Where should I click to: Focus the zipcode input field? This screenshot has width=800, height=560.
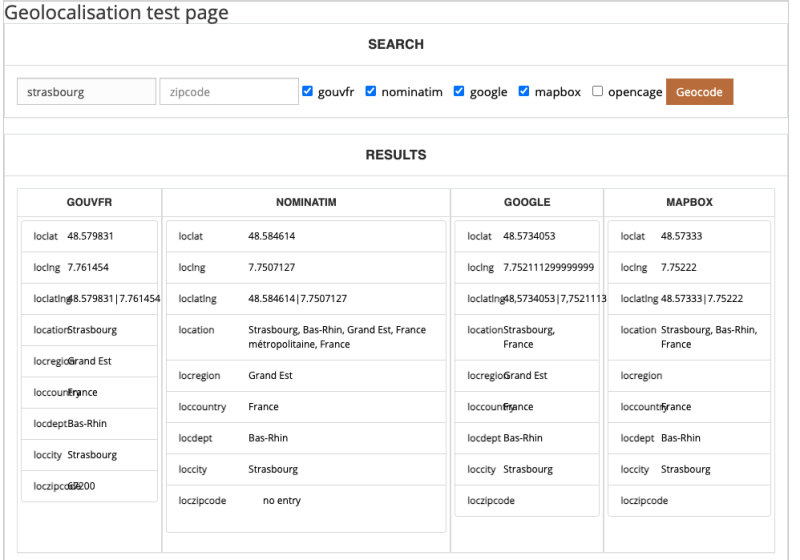click(x=229, y=92)
